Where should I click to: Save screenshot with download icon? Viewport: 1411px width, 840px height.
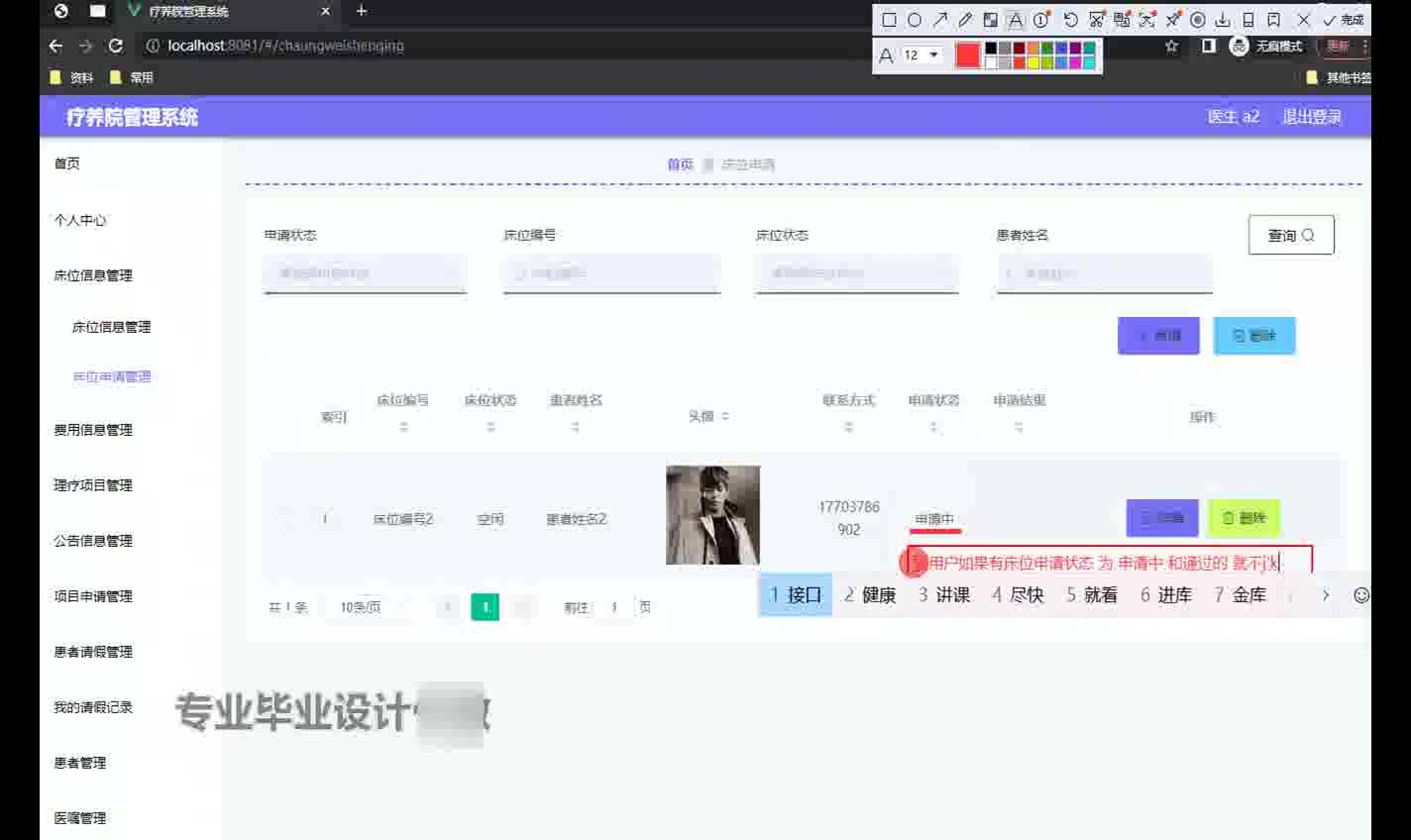coord(1223,20)
